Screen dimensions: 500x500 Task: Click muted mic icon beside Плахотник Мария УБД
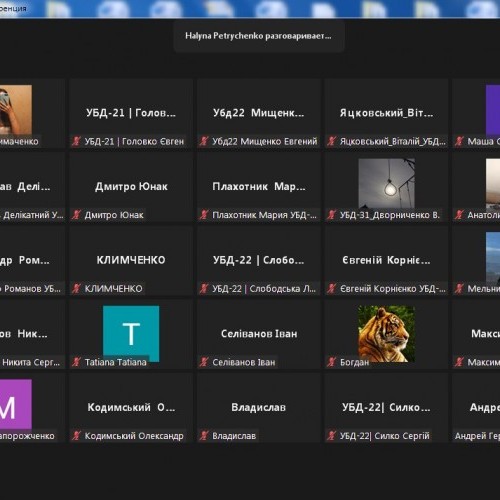click(204, 215)
